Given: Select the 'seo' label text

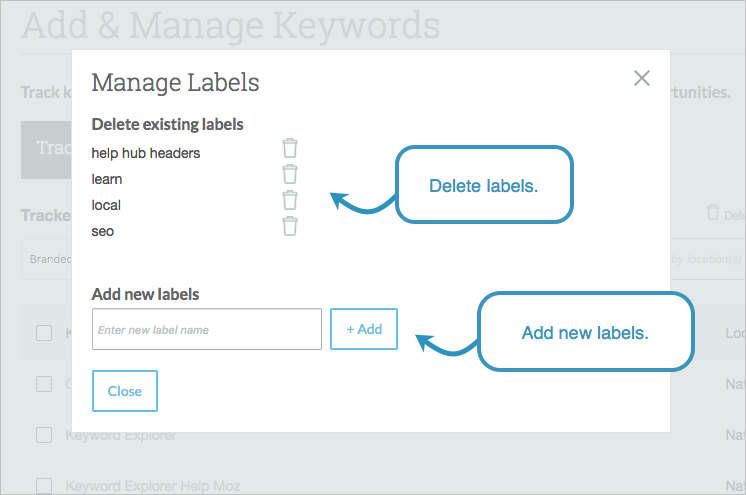Looking at the screenshot, I should tap(103, 232).
